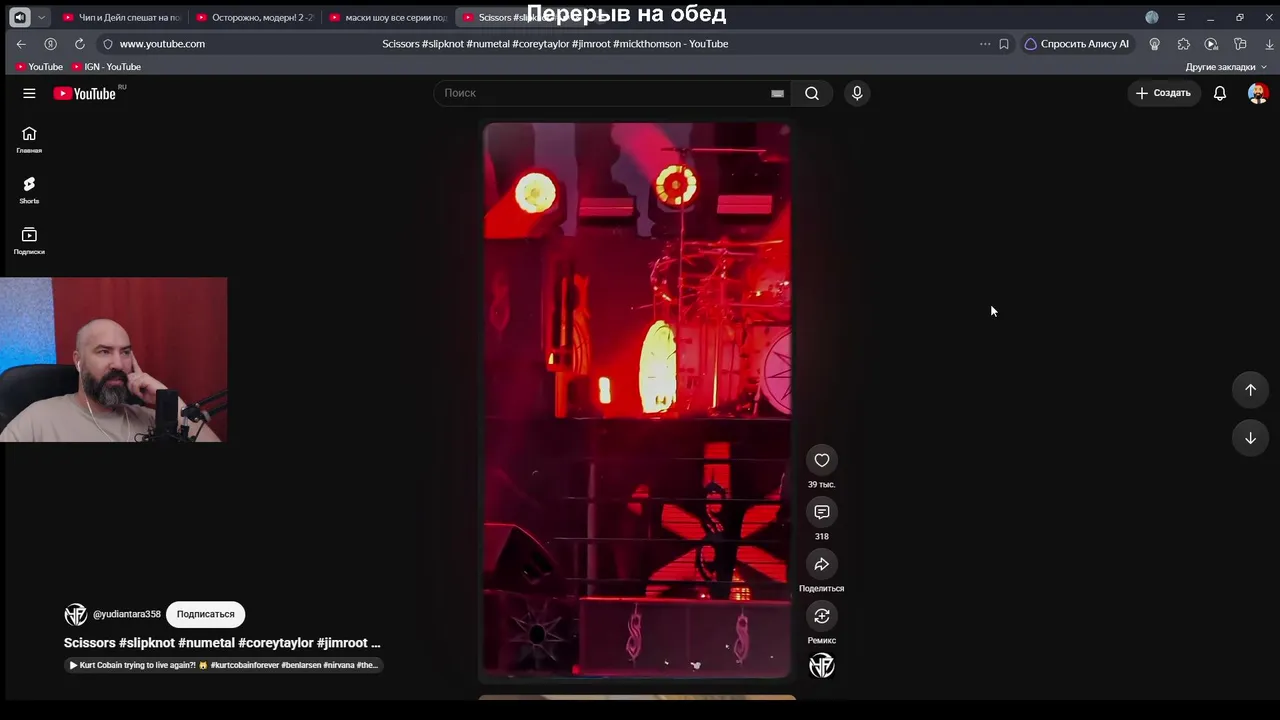Go back with the browser back arrow
This screenshot has height=720, width=1280.
(21, 44)
